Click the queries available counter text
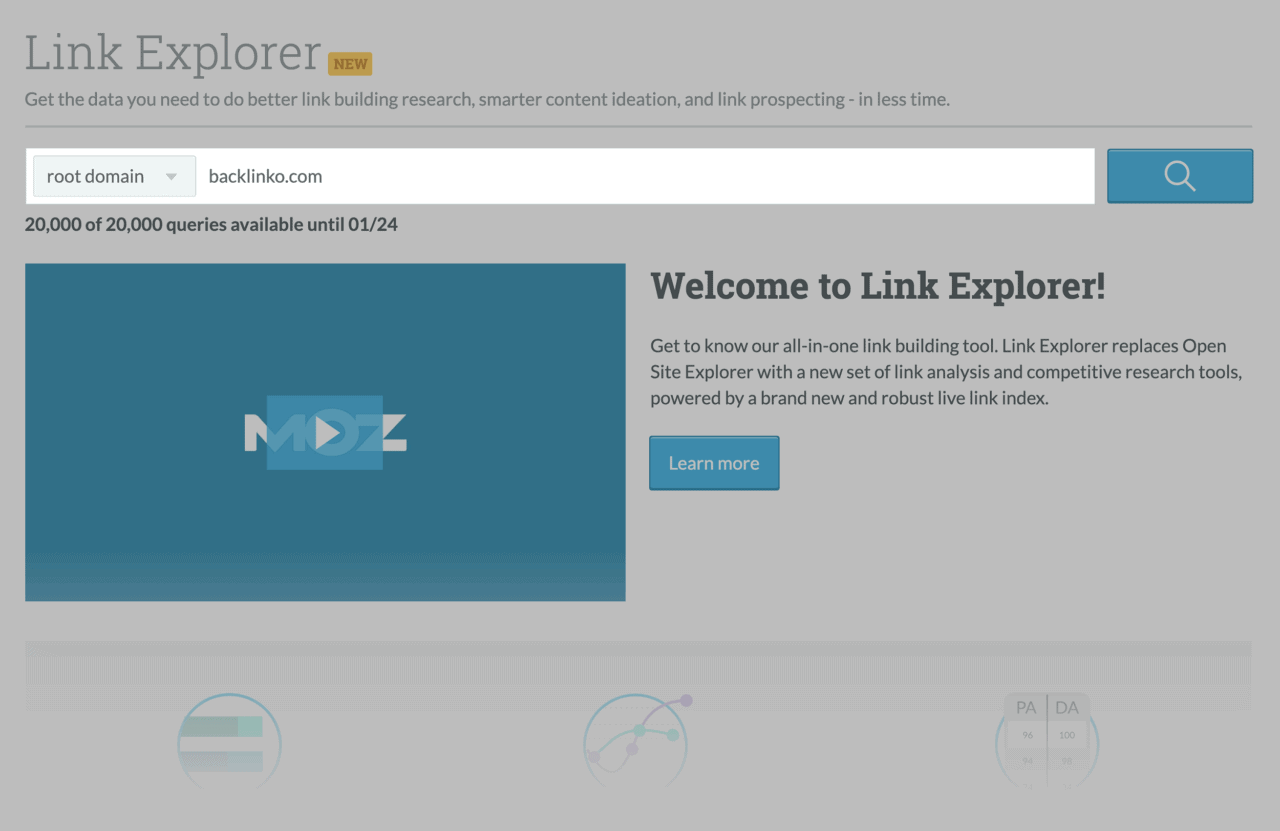1280x831 pixels. [x=211, y=224]
